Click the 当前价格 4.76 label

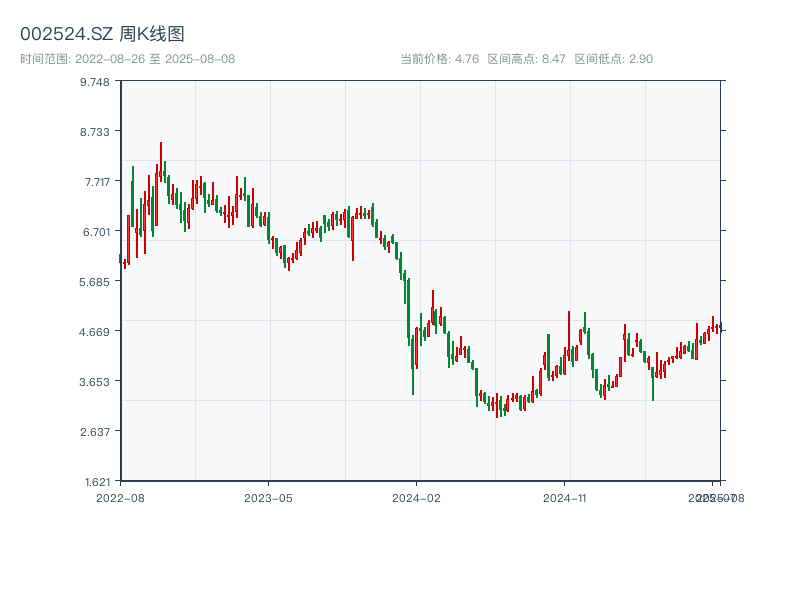click(439, 59)
